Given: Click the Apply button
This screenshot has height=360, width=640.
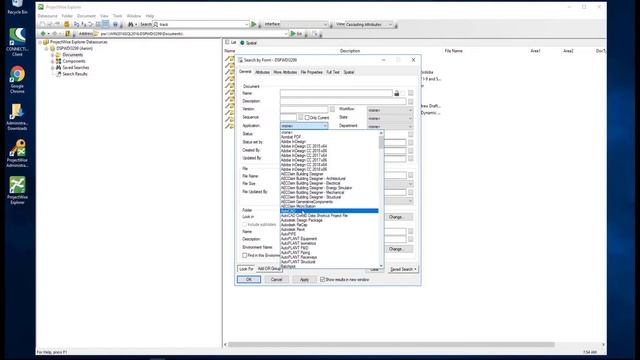Looking at the screenshot, I should pyautogui.click(x=304, y=280).
